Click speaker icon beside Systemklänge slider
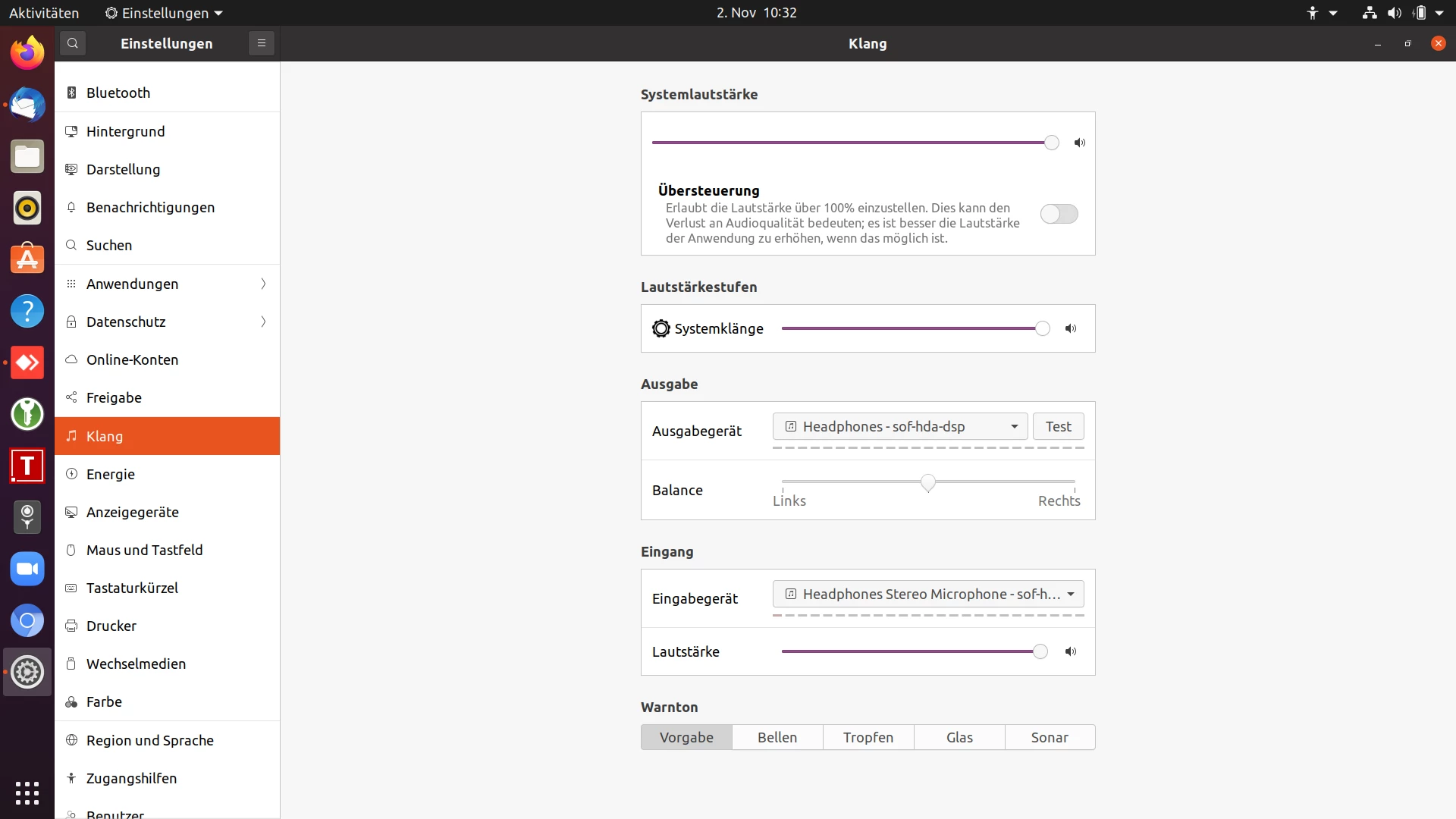This screenshot has width=1456, height=819. [1071, 328]
